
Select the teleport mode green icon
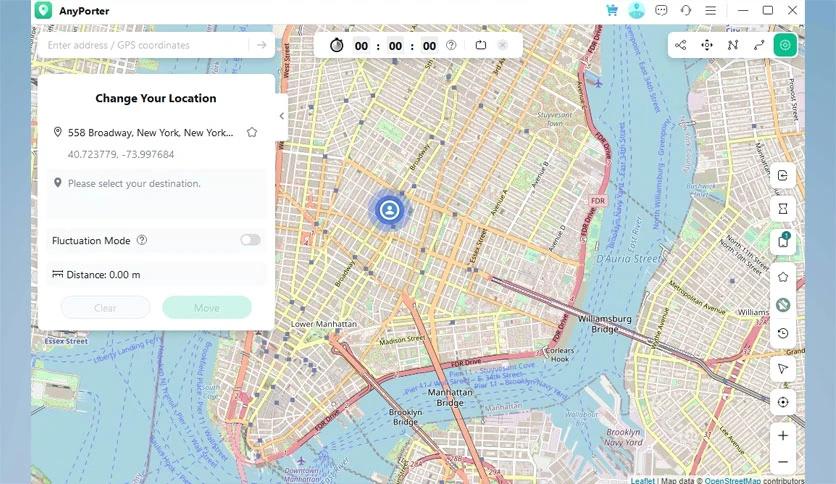click(x=785, y=45)
